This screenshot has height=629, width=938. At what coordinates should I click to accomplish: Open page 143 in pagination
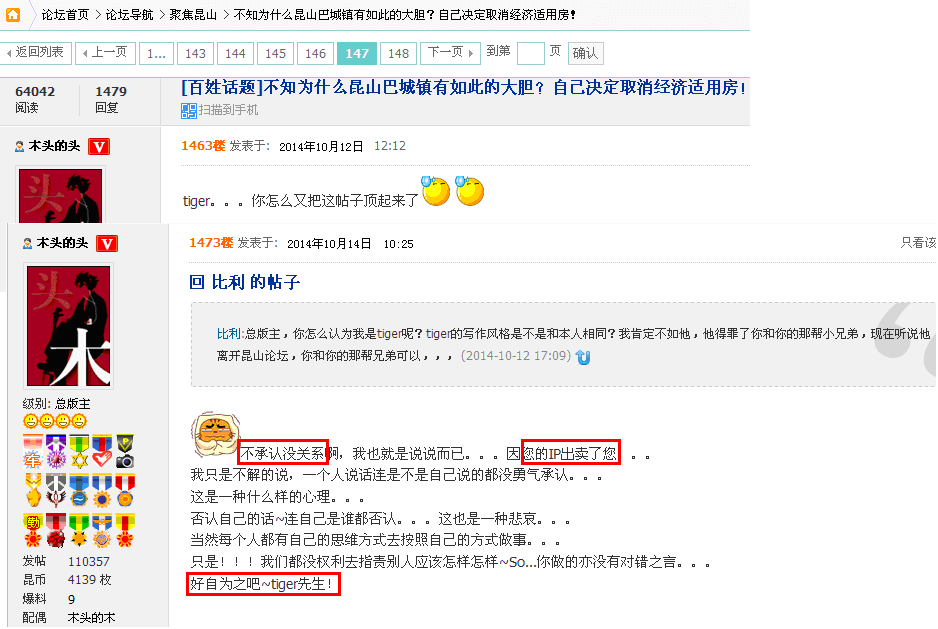195,54
